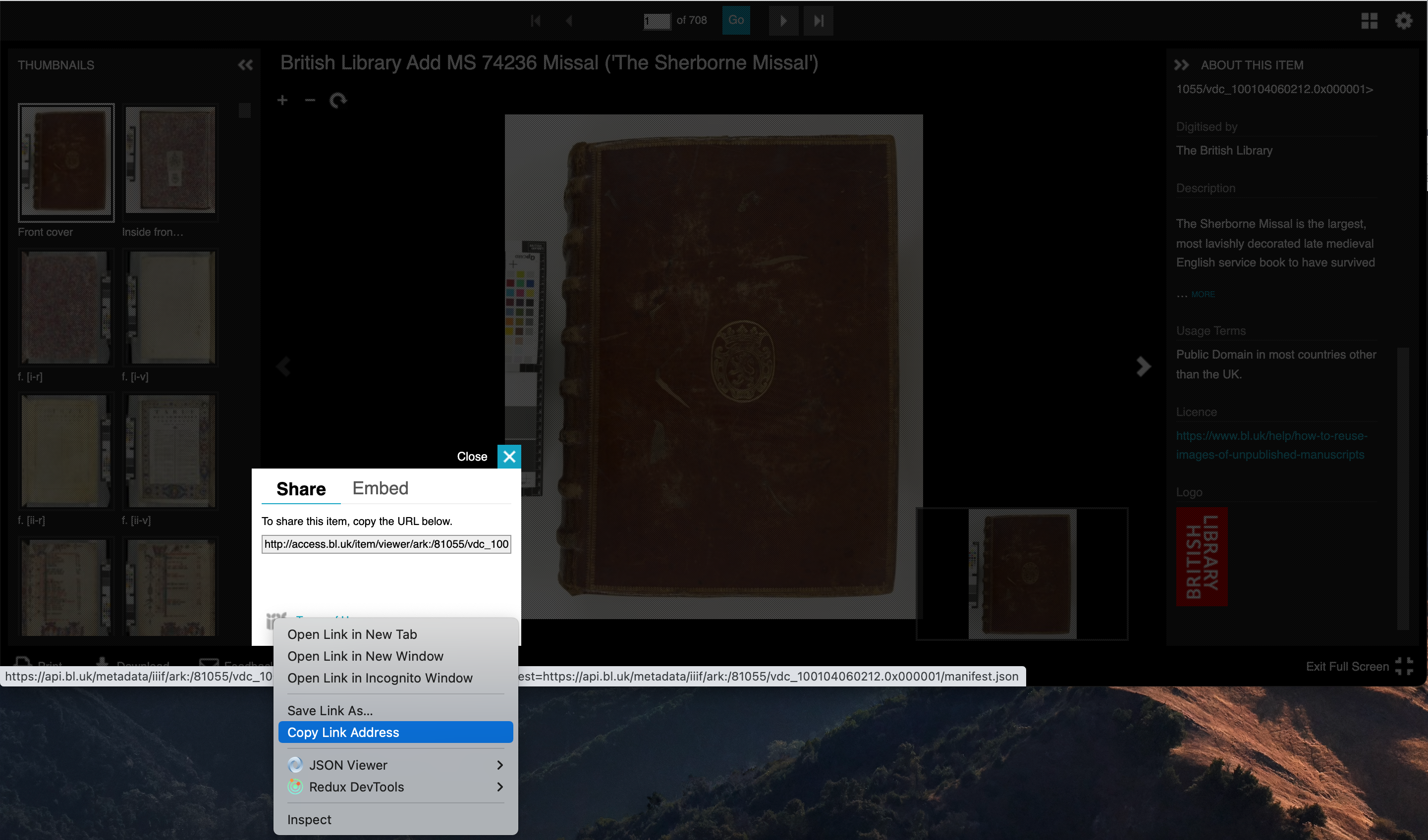
Task: Click the grid layout icon top-right
Action: (x=1370, y=20)
